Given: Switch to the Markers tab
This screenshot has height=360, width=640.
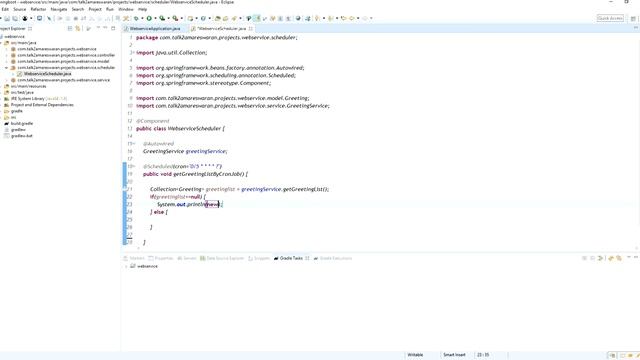Looking at the screenshot, I should 134,258.
